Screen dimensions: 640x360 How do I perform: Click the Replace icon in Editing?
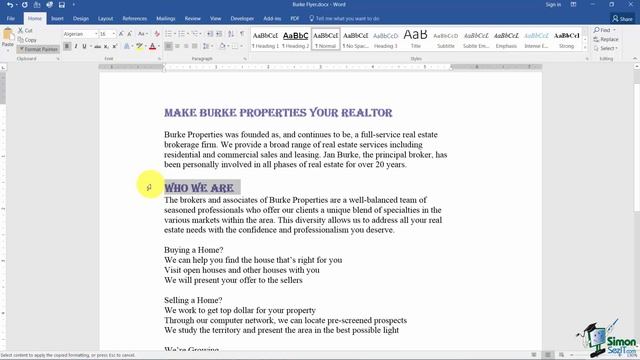[x=606, y=40]
